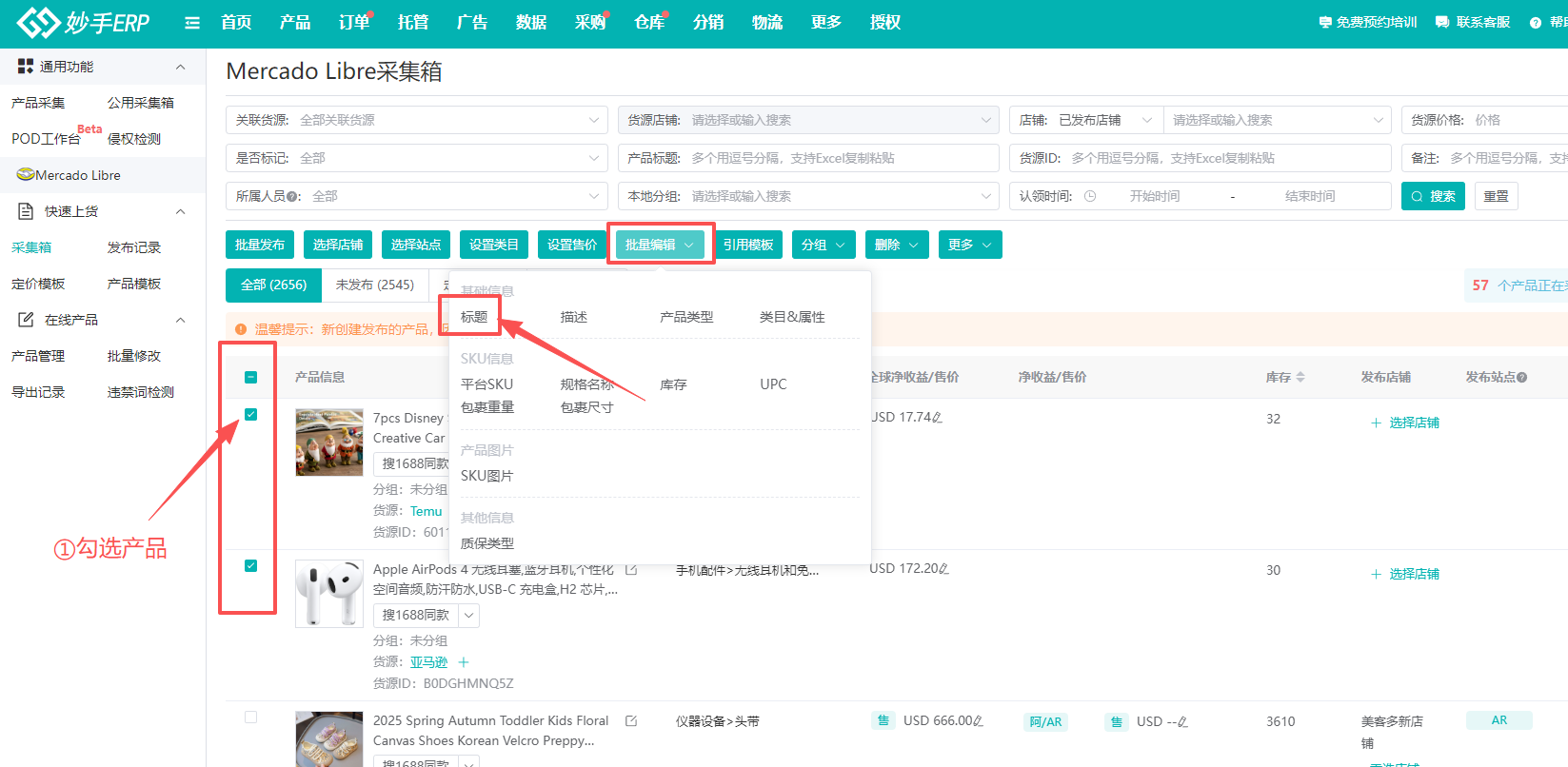Uncheck the 7pcs Disney product checkbox
The height and width of the screenshot is (767, 1568).
(251, 415)
